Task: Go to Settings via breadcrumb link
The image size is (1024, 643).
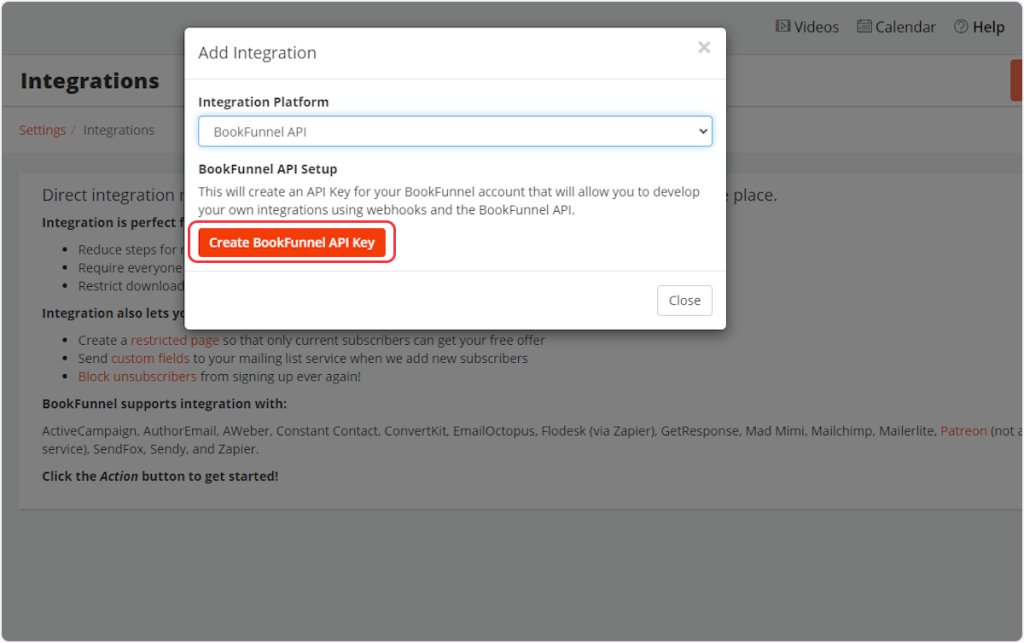Action: 42,130
